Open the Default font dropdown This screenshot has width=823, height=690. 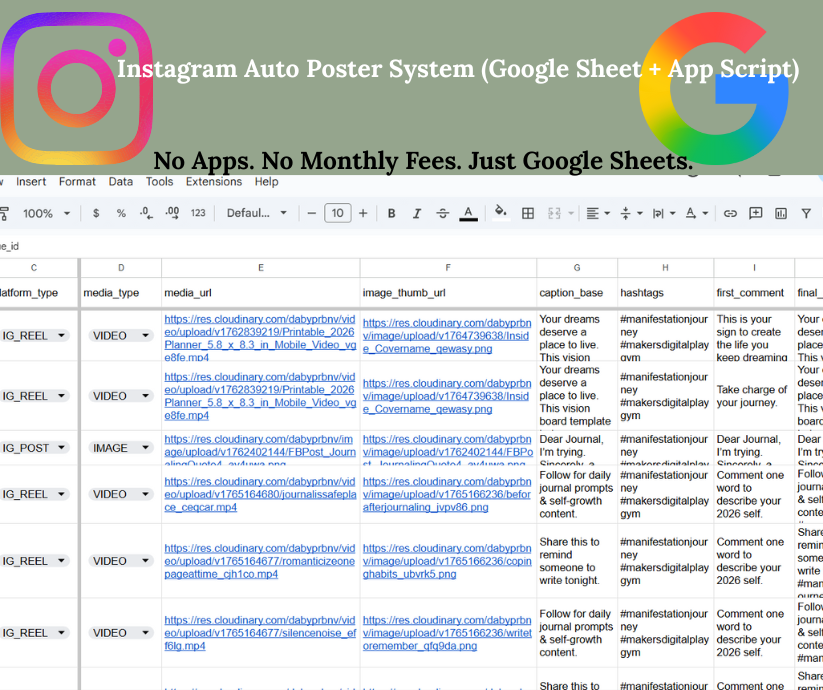click(257, 213)
